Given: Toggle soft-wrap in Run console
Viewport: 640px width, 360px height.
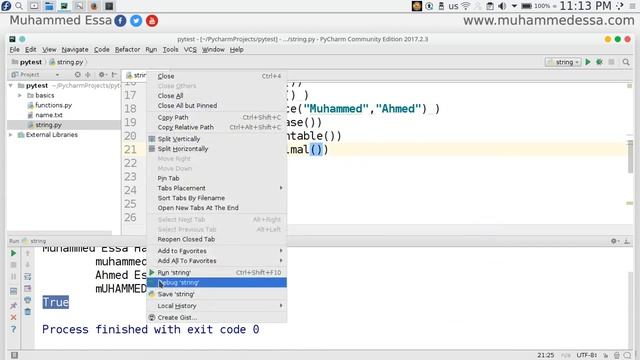Looking at the screenshot, I should coord(27,276).
